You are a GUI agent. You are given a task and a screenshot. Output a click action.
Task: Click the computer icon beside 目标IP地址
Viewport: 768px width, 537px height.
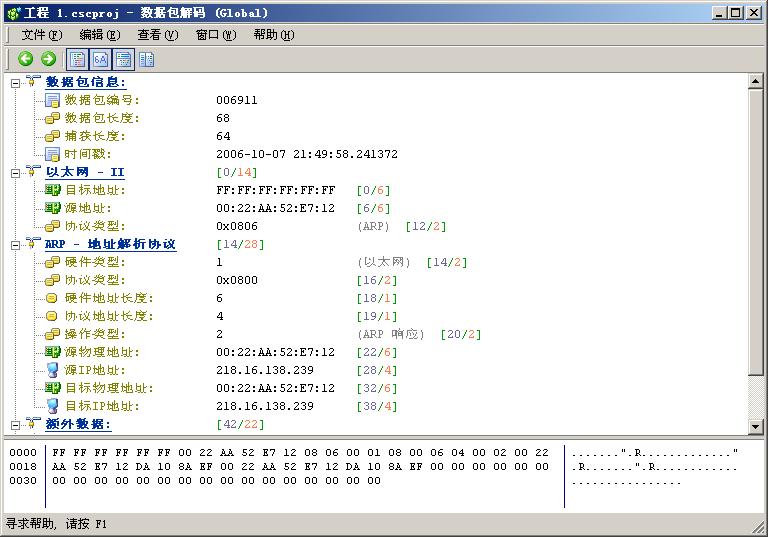(52, 406)
